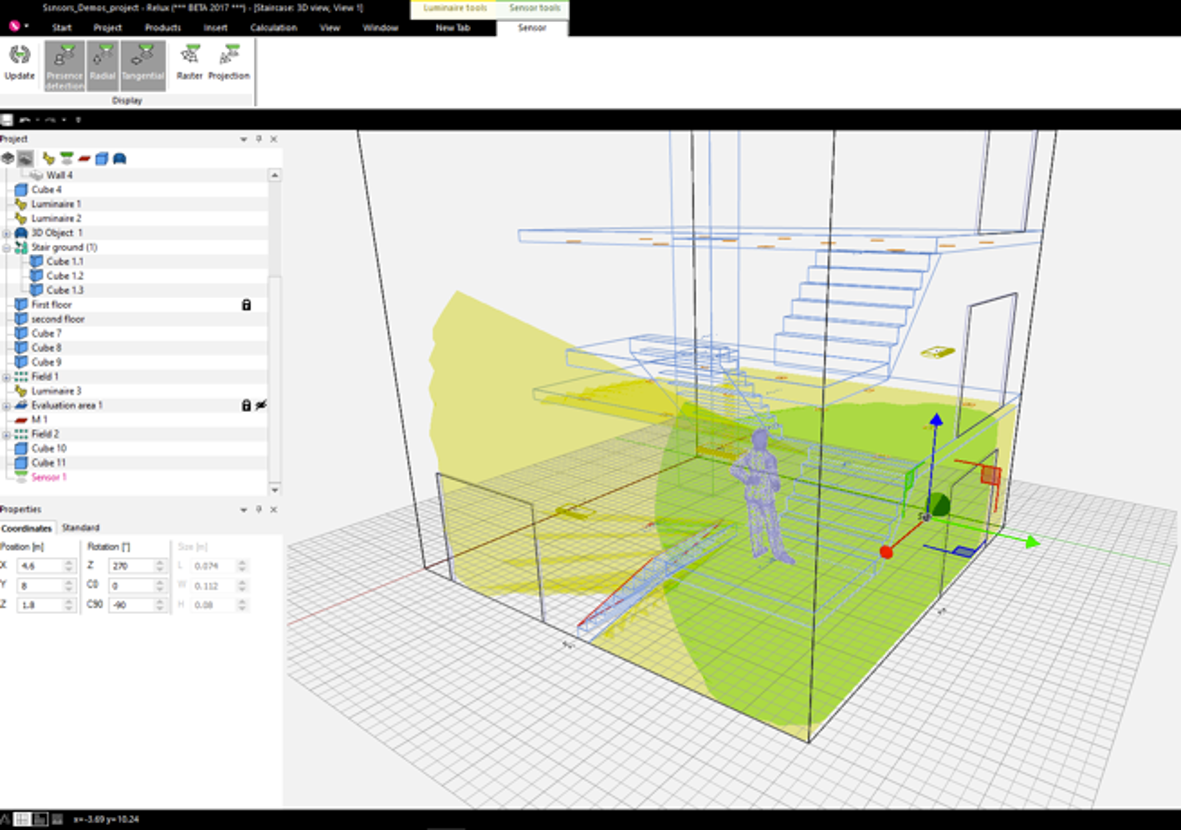The height and width of the screenshot is (830, 1181).
Task: Click the blue cube filter icon
Action: (102, 158)
